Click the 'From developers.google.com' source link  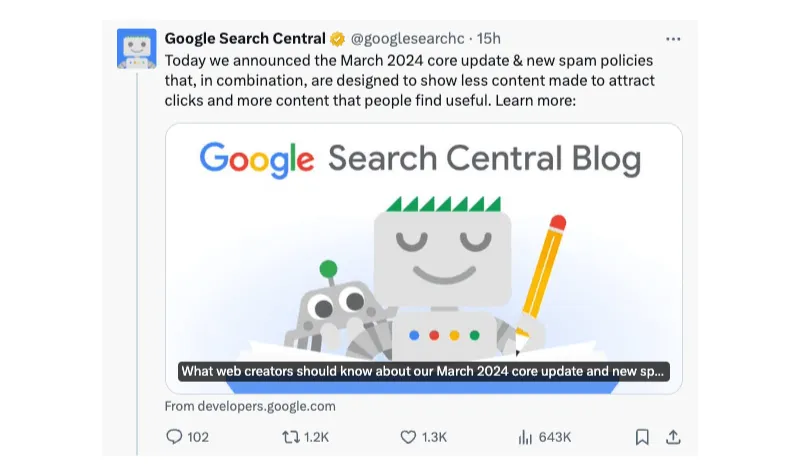point(250,406)
